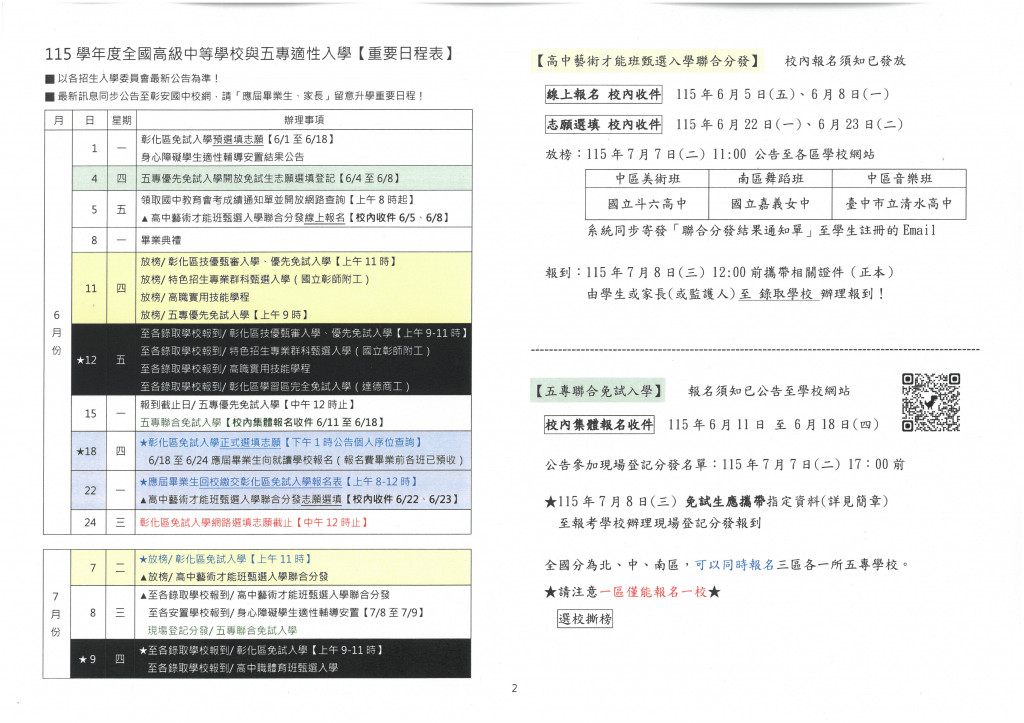Click the 中區美術班 column header

click(647, 179)
